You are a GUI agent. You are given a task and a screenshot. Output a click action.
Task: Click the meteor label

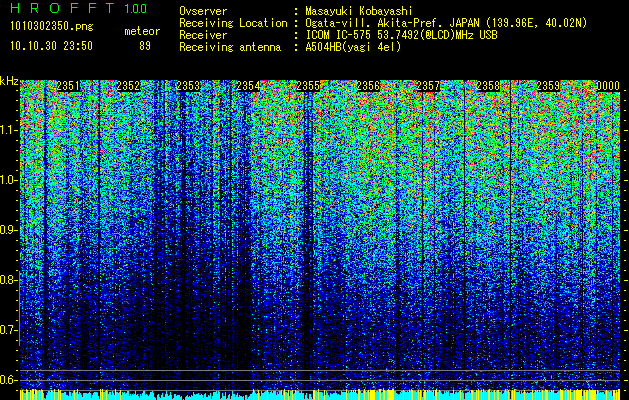[142, 31]
